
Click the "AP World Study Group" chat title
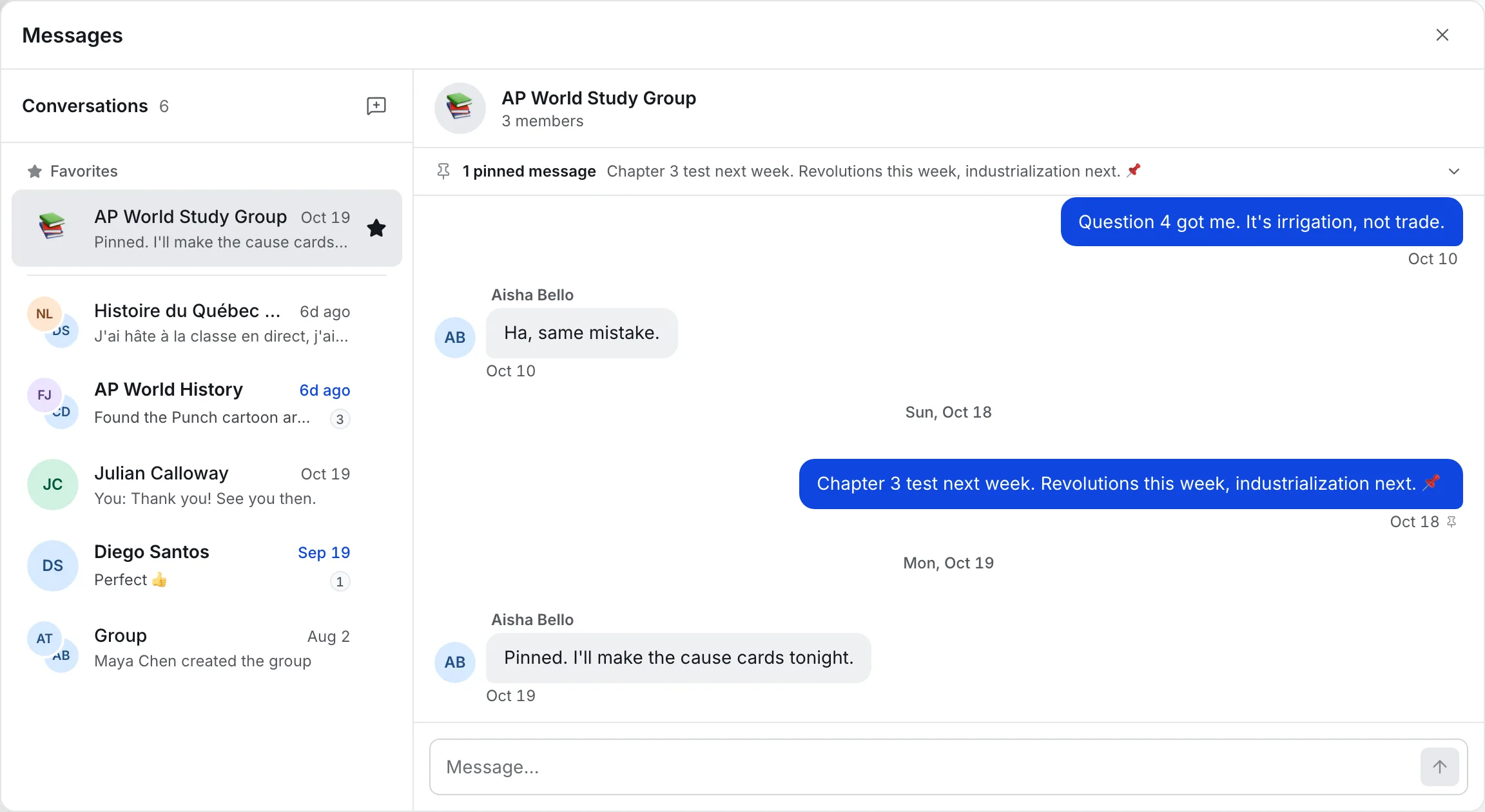[x=599, y=98]
